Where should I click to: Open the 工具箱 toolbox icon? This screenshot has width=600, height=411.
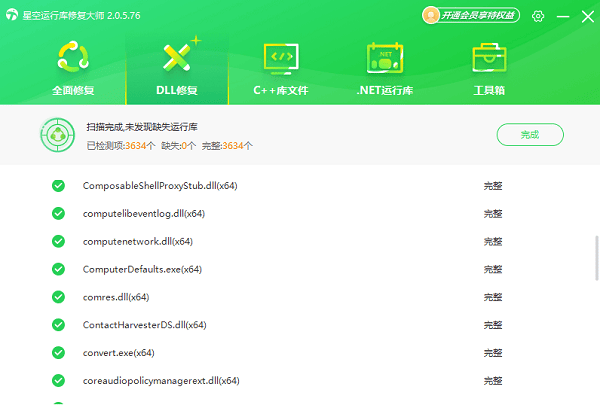point(489,57)
